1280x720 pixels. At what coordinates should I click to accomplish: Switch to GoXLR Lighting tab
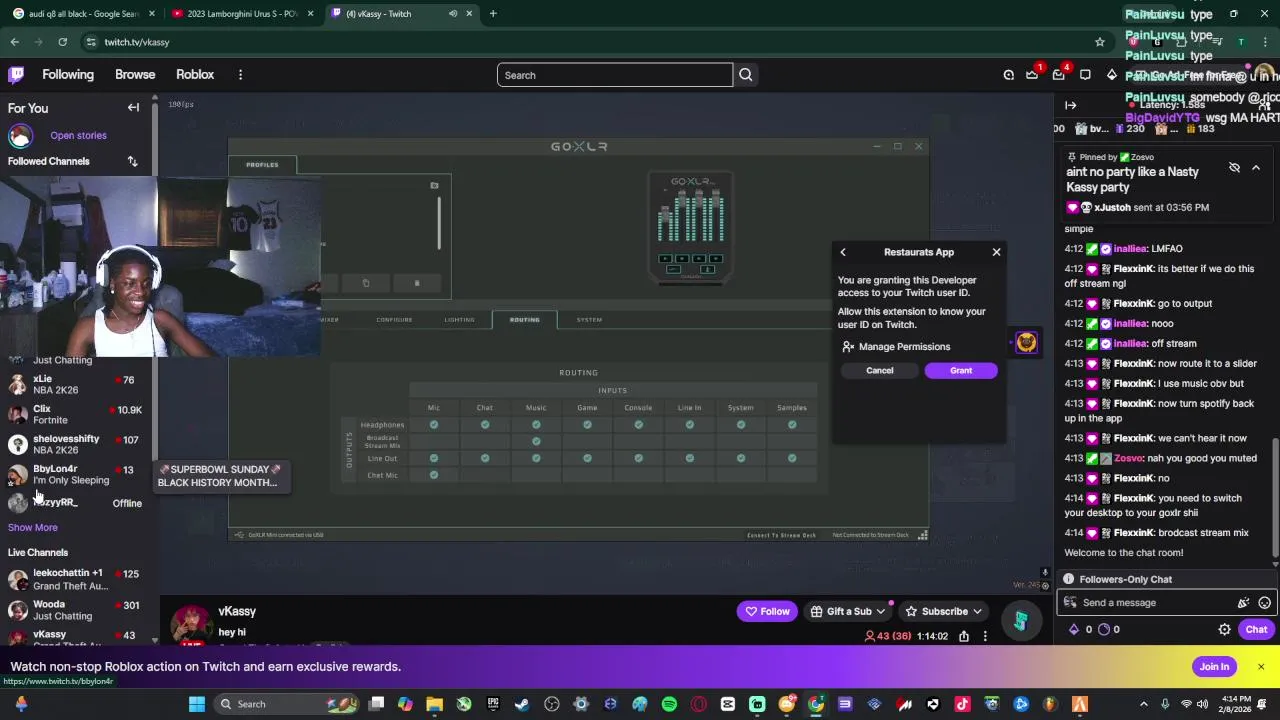point(460,320)
